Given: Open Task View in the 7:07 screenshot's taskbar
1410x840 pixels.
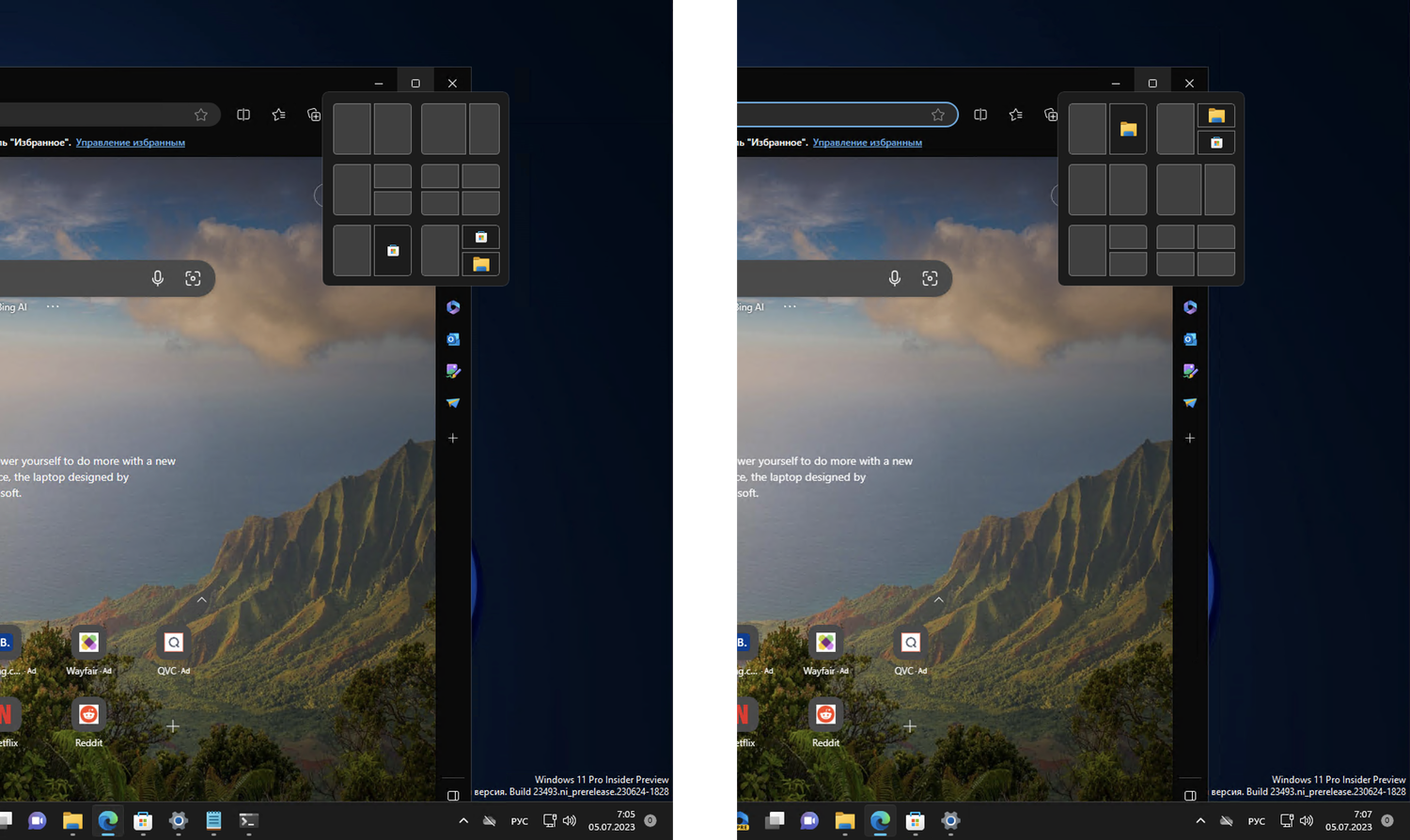Looking at the screenshot, I should [775, 821].
